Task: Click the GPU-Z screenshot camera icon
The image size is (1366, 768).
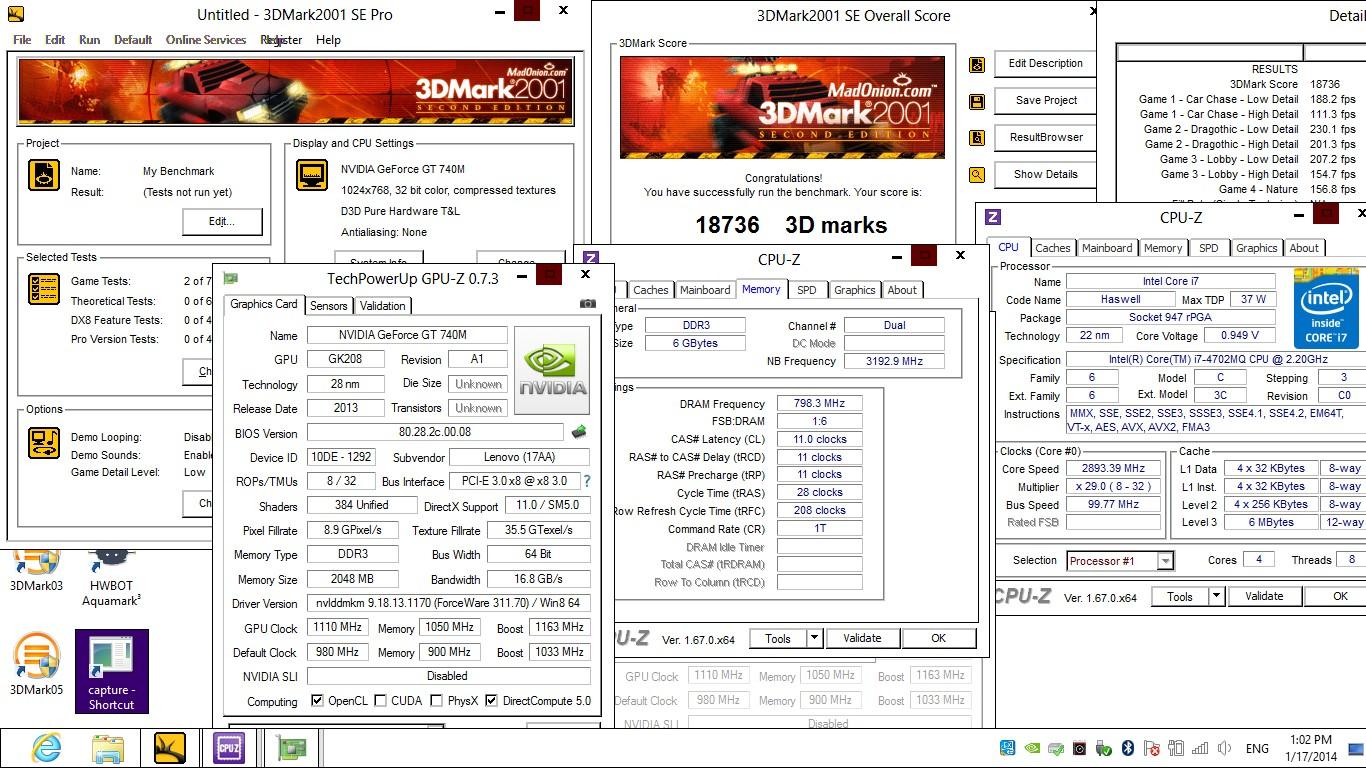Action: tap(587, 304)
